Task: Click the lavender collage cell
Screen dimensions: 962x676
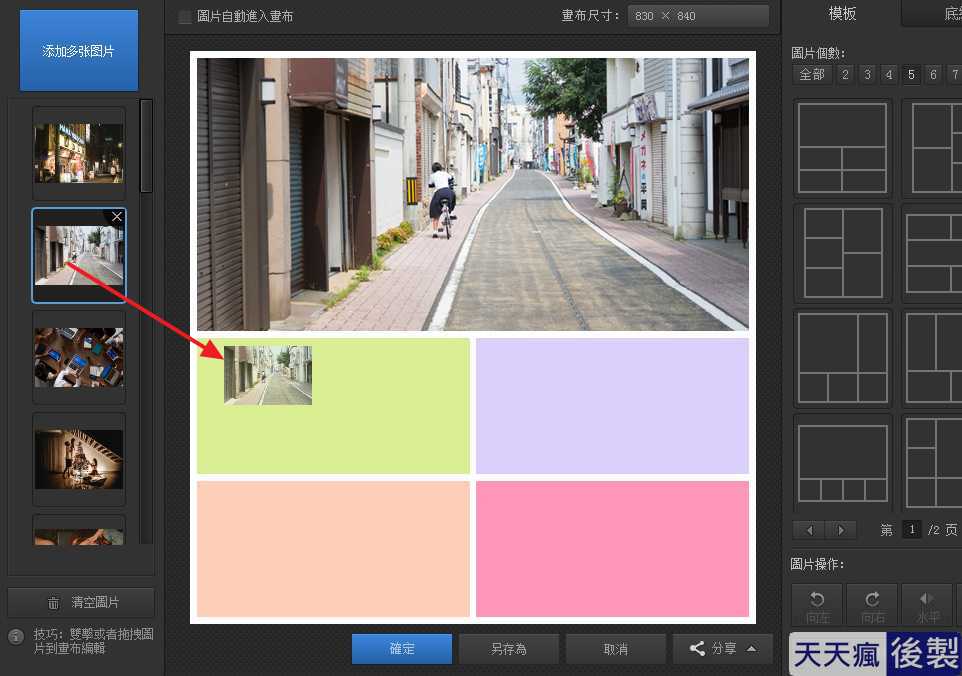Action: (612, 406)
